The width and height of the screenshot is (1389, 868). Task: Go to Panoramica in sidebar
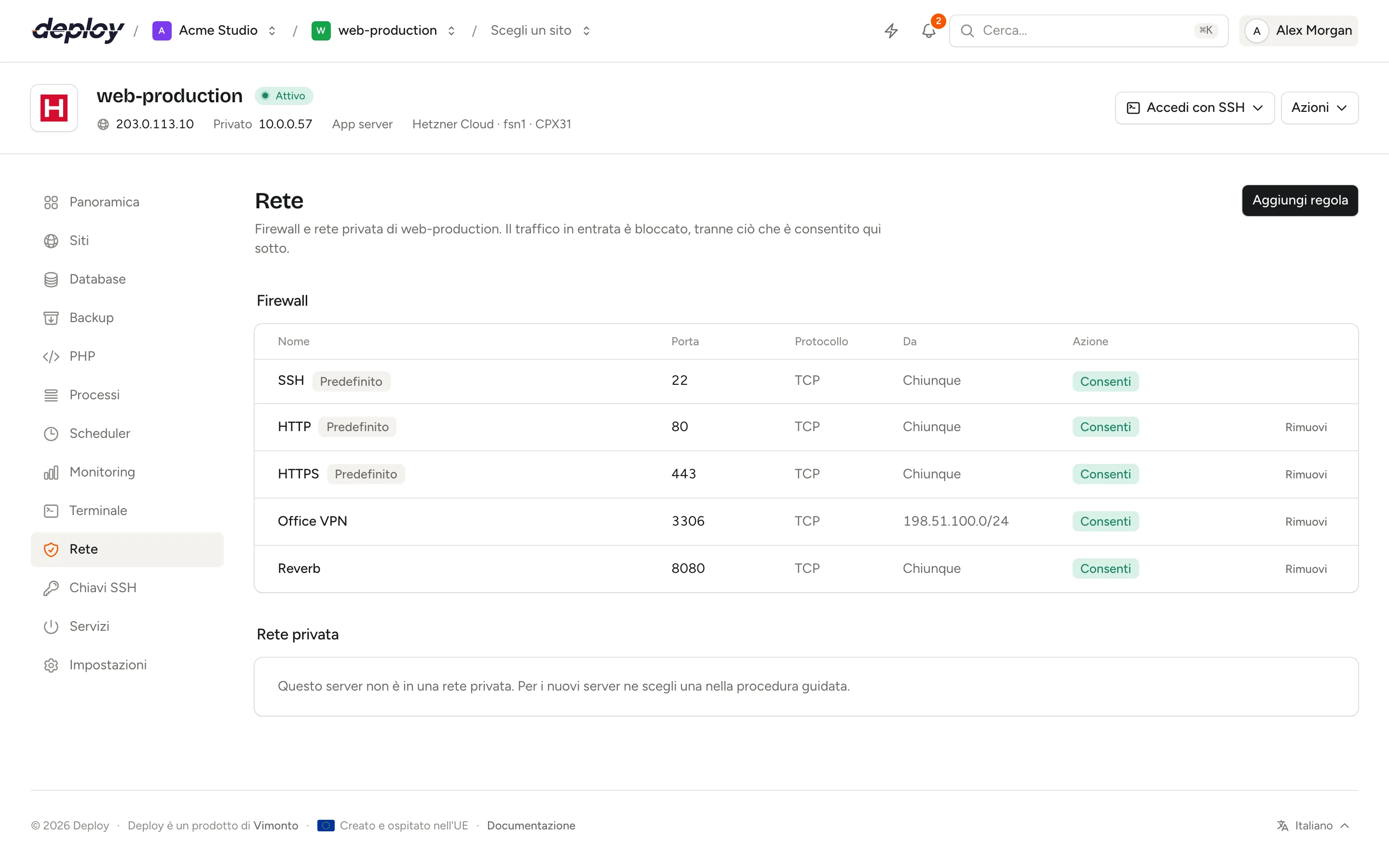pyautogui.click(x=127, y=202)
